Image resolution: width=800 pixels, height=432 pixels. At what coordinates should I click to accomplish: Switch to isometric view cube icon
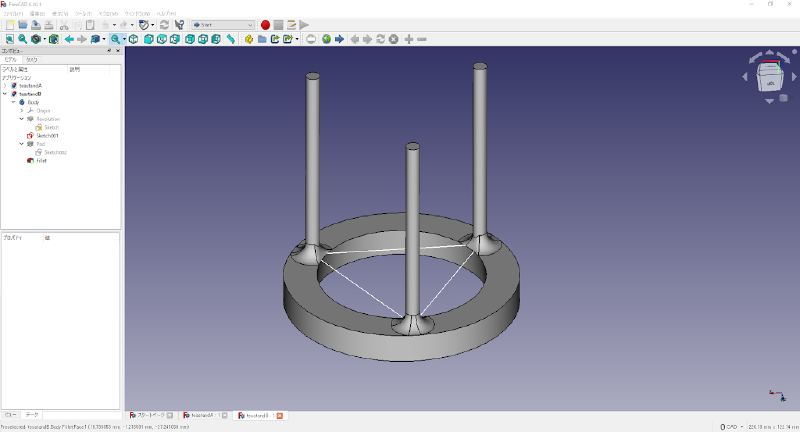click(134, 39)
